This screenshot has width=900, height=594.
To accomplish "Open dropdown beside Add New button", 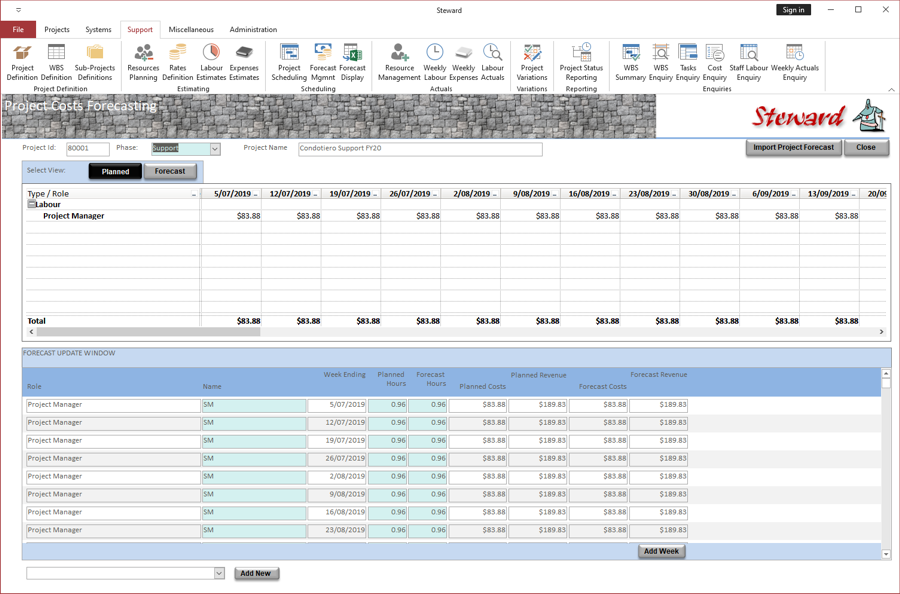I will pyautogui.click(x=219, y=573).
